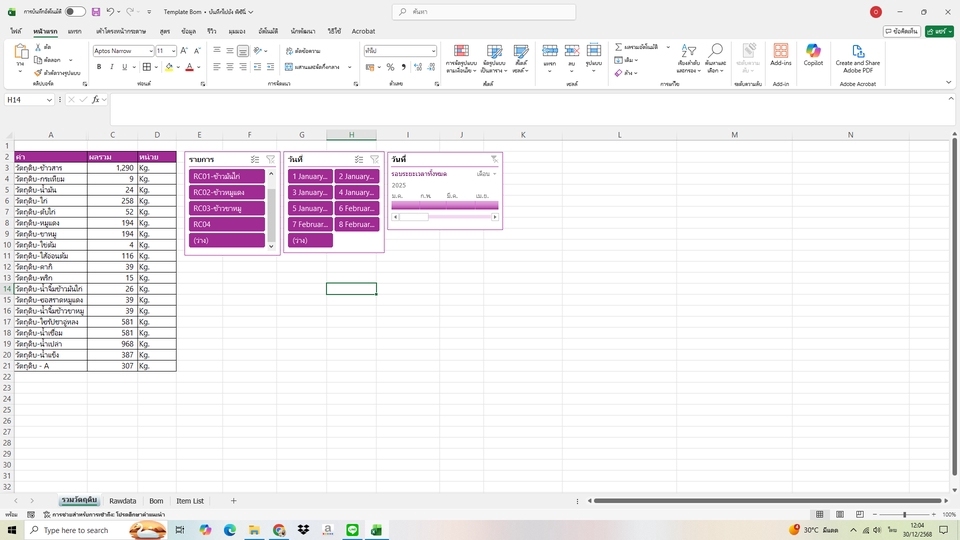Image resolution: width=960 pixels, height=540 pixels.
Task: Expand the timeline month level dropdown
Action: [x=487, y=174]
